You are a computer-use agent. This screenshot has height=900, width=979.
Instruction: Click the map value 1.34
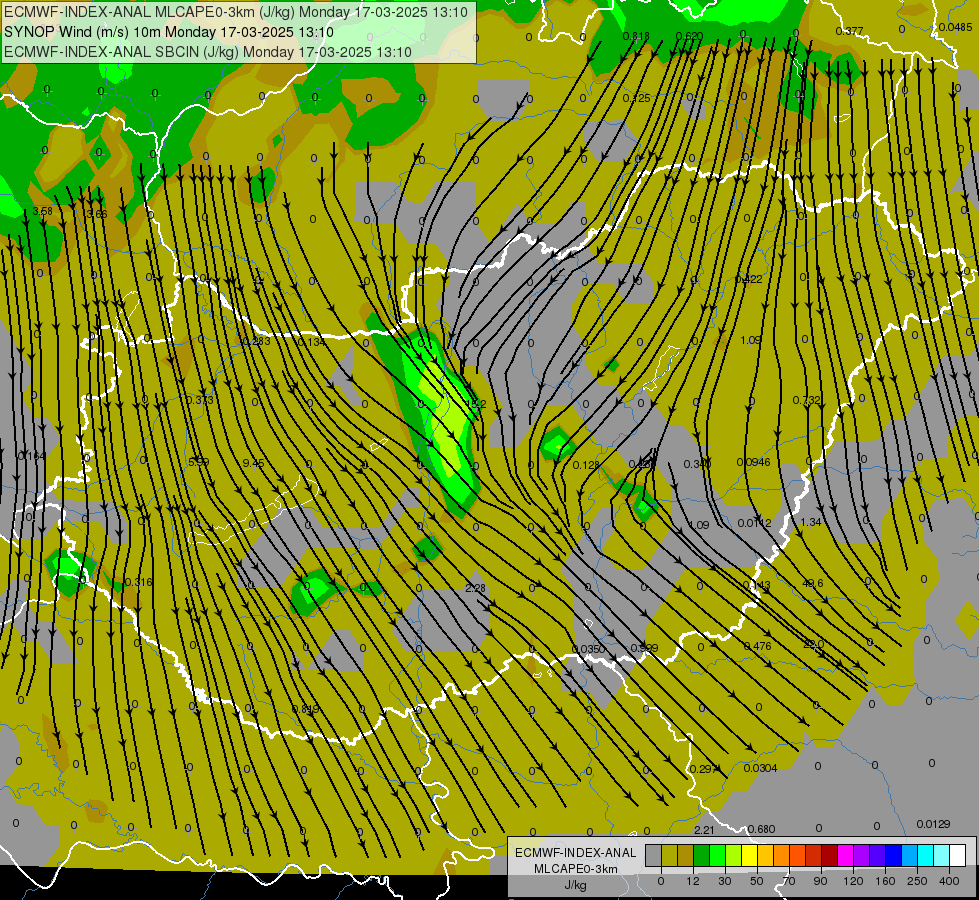810,522
